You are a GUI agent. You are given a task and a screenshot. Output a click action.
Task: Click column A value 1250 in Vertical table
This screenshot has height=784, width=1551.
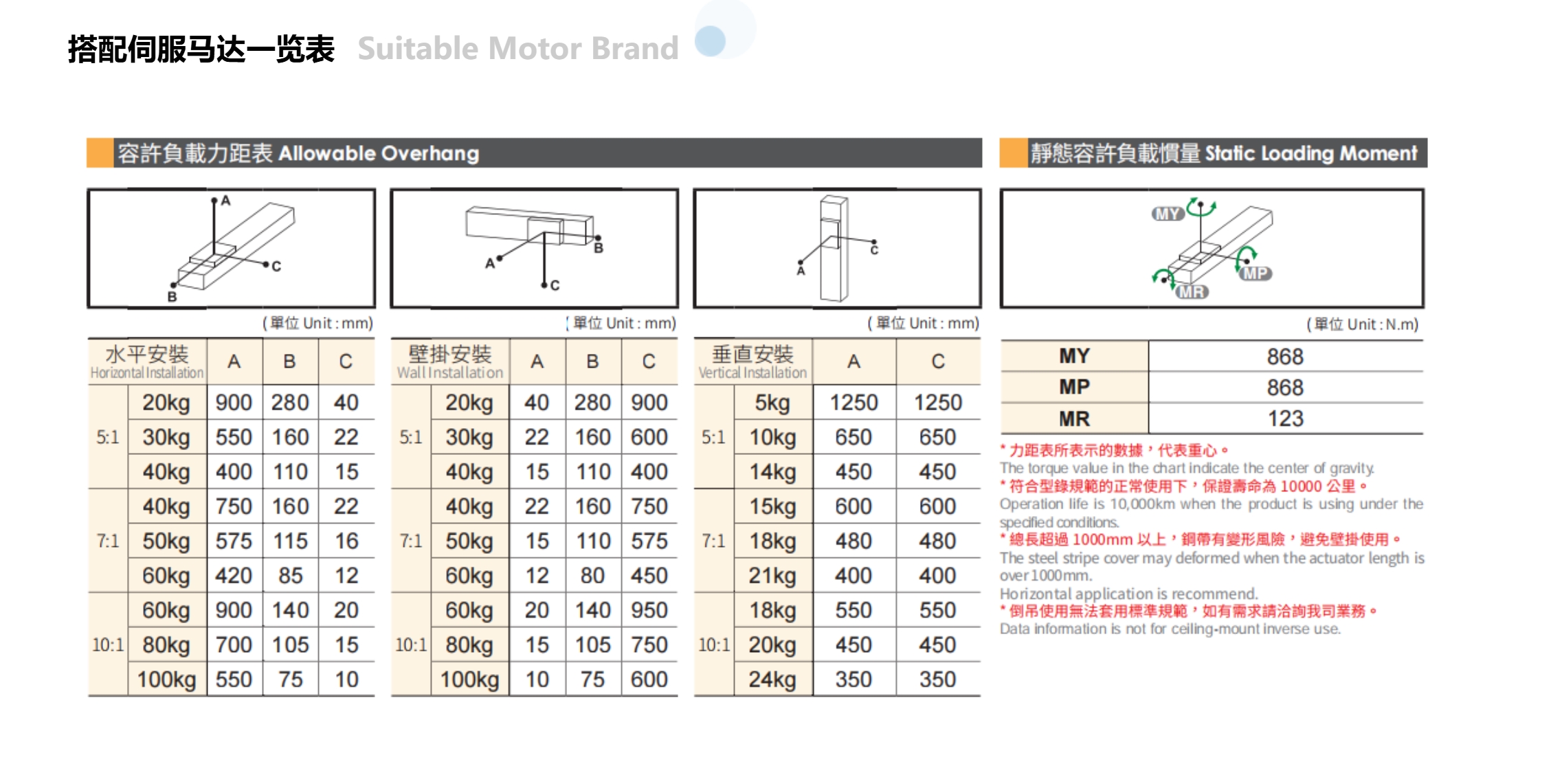click(853, 403)
